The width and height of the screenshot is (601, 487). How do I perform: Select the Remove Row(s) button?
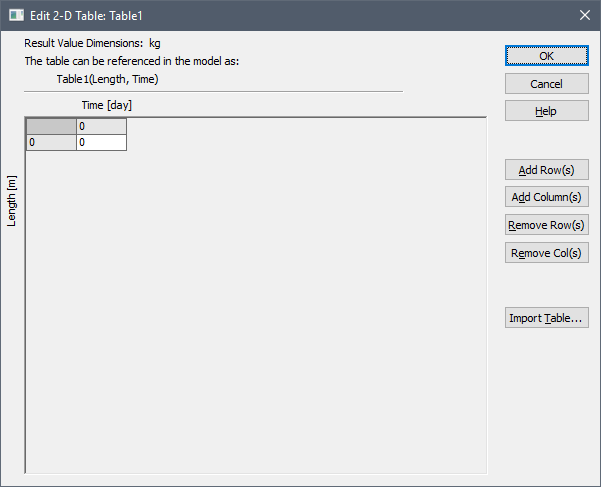coord(547,225)
